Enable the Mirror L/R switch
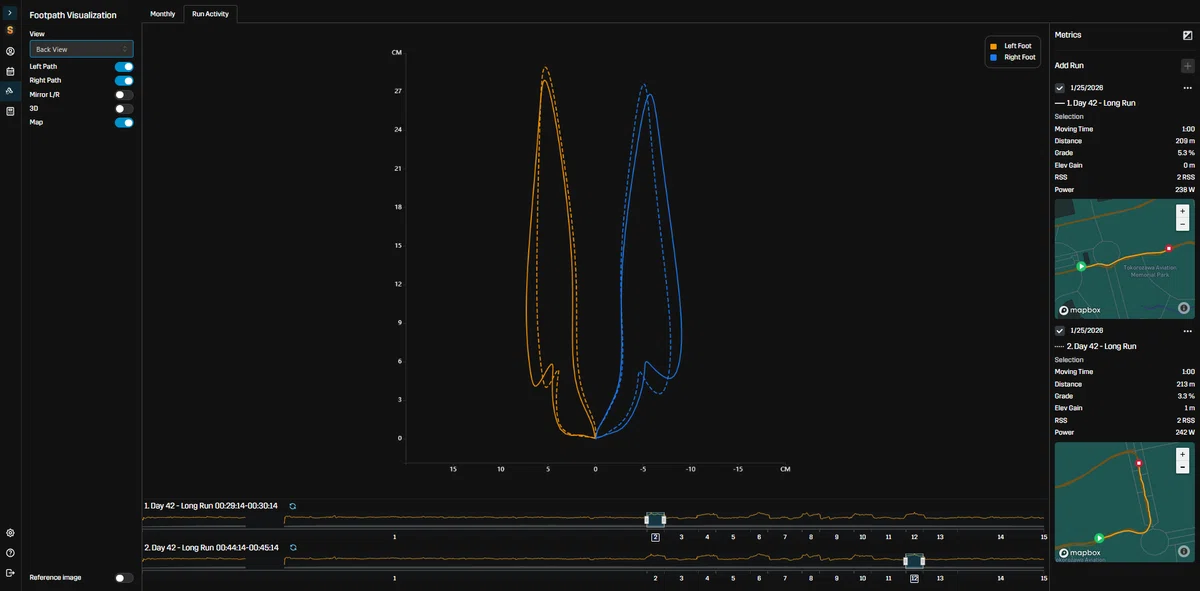 coord(124,95)
